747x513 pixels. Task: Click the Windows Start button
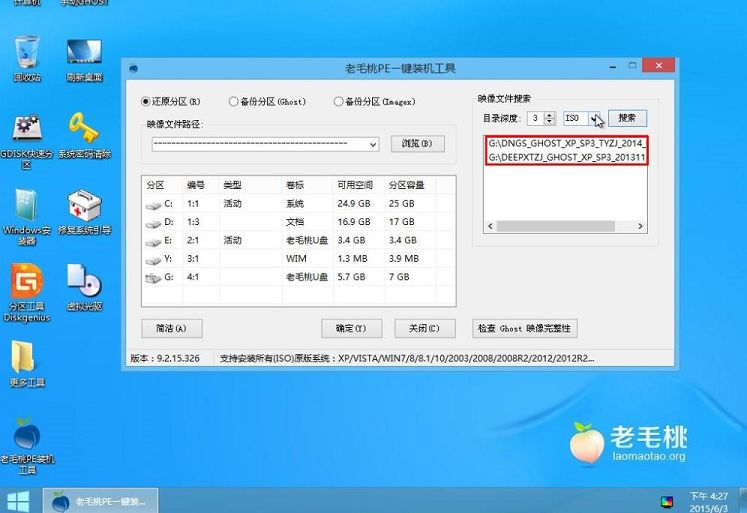click(x=18, y=501)
